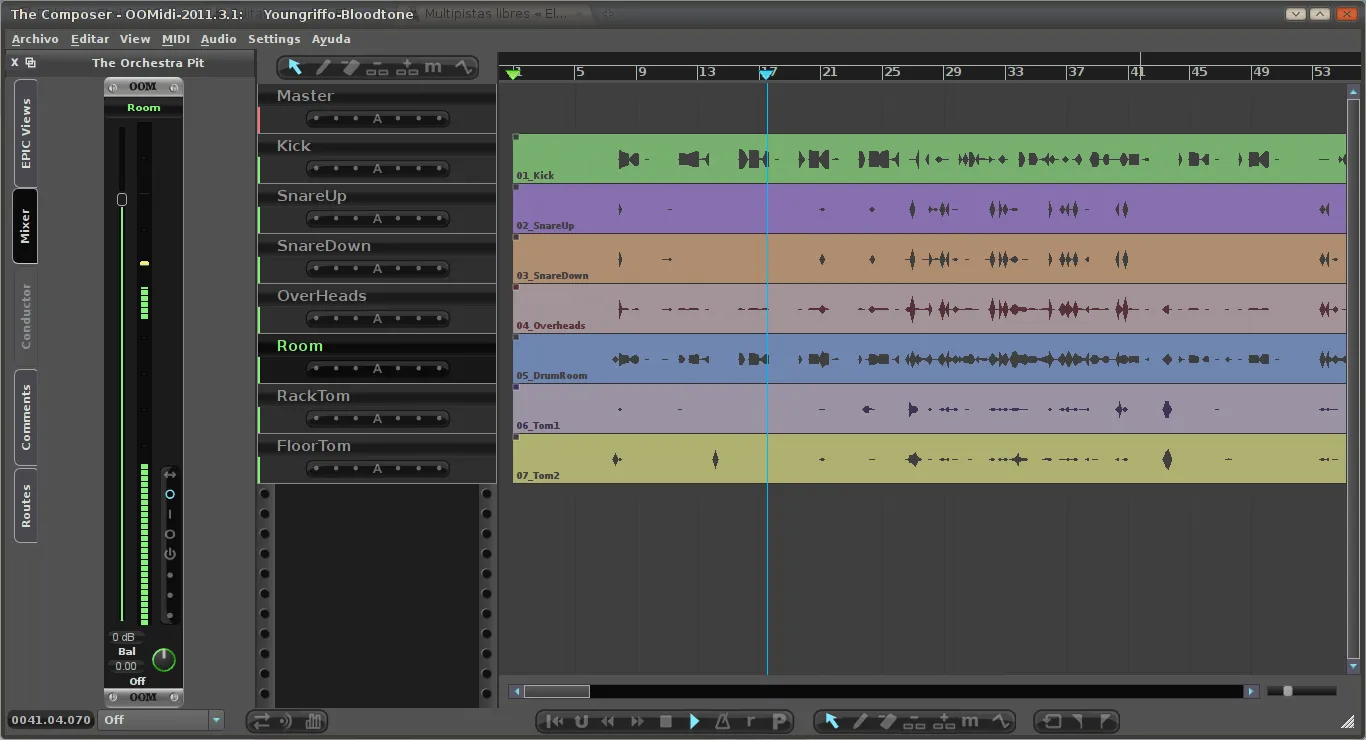
Task: Toggle punch recording with the 'P' button
Action: click(x=779, y=721)
